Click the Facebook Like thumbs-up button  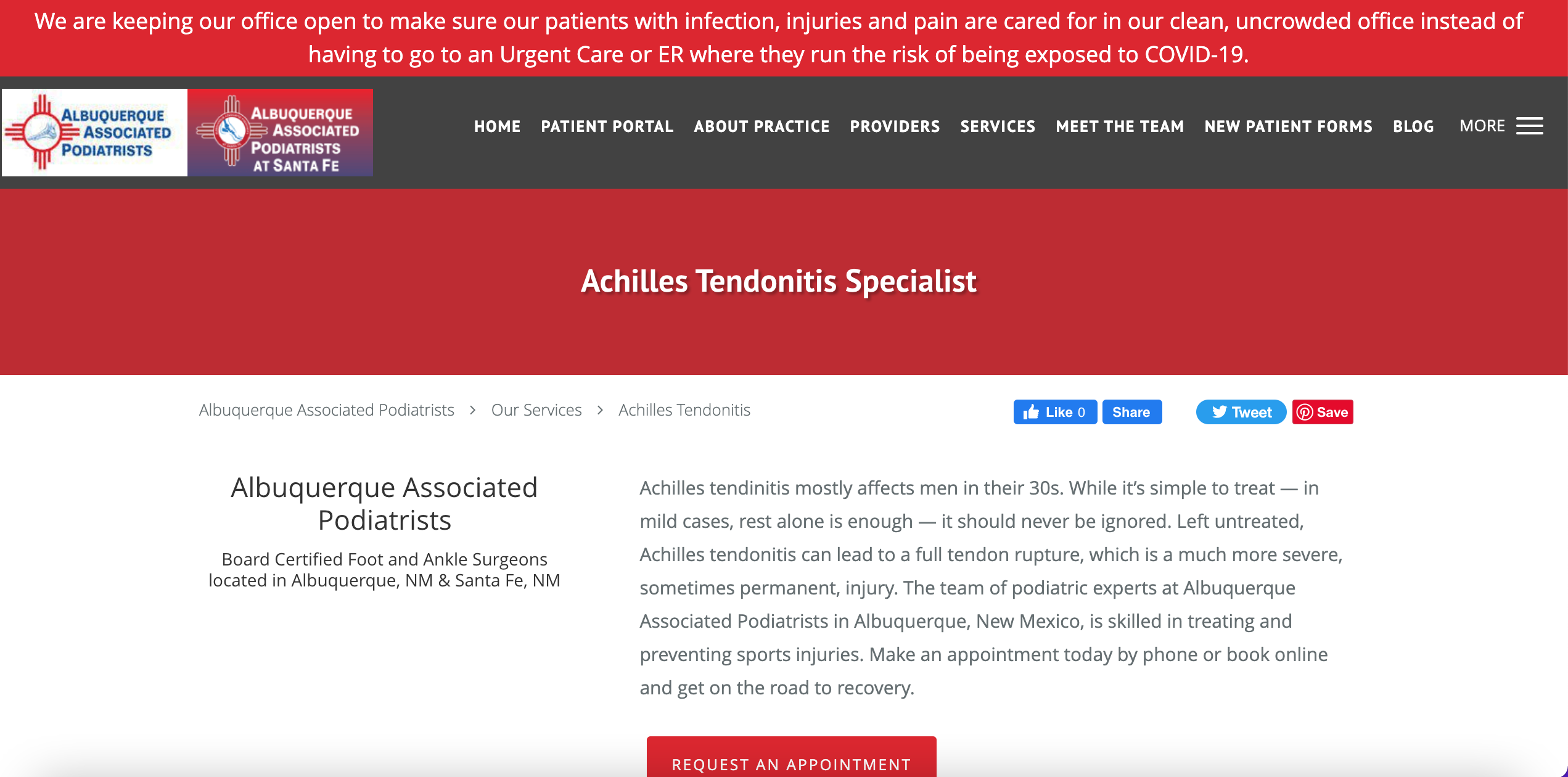point(1055,412)
